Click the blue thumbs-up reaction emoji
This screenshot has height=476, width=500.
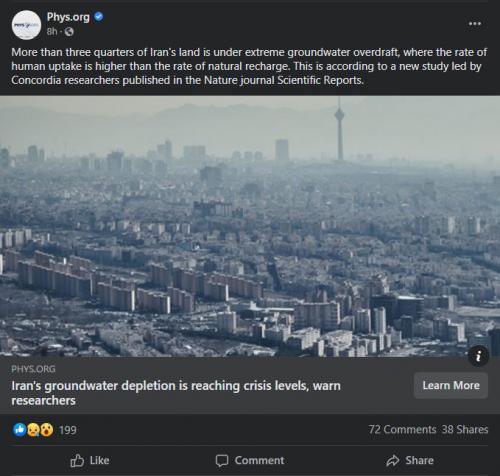(20, 430)
